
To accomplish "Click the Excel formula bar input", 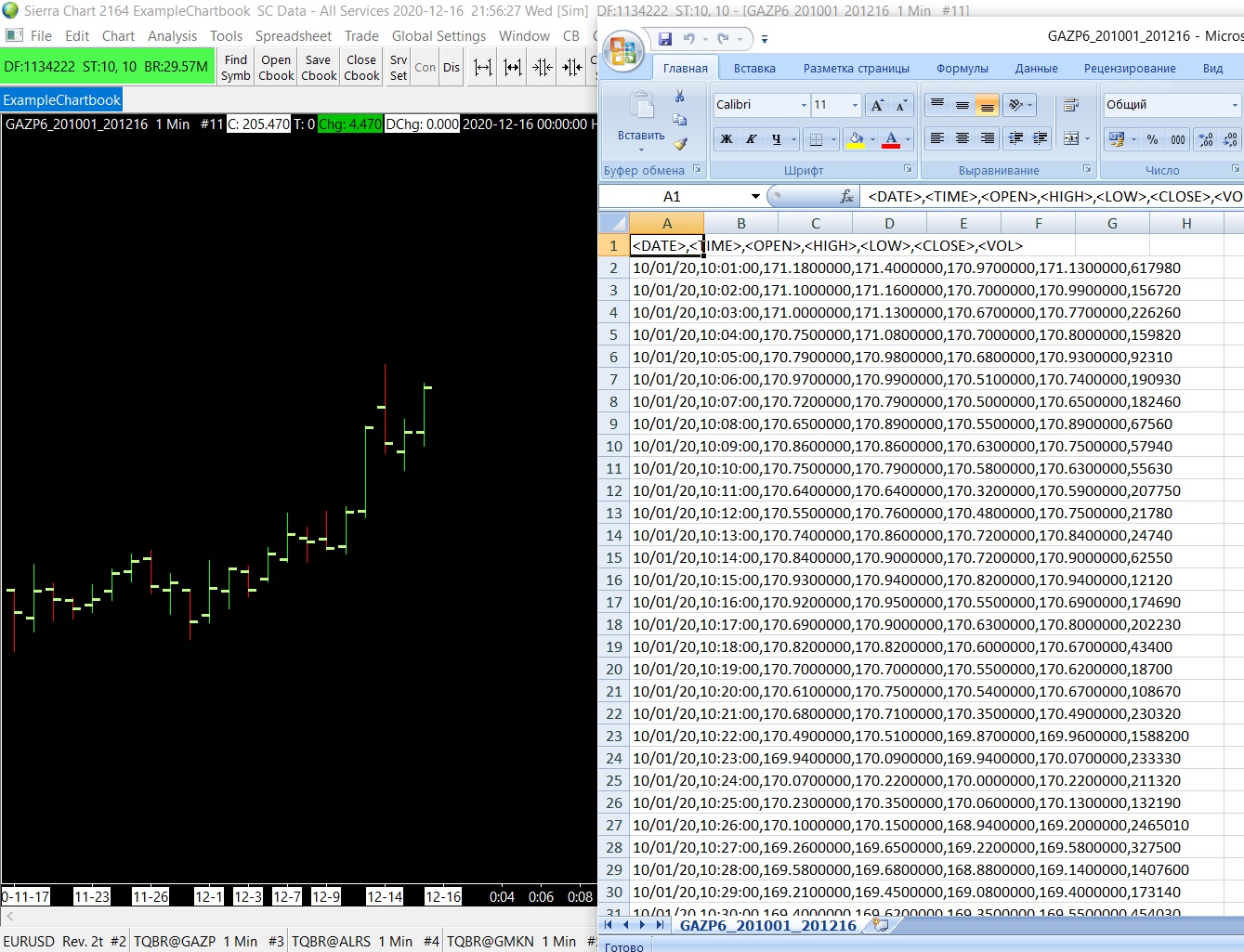I will click(x=1054, y=196).
